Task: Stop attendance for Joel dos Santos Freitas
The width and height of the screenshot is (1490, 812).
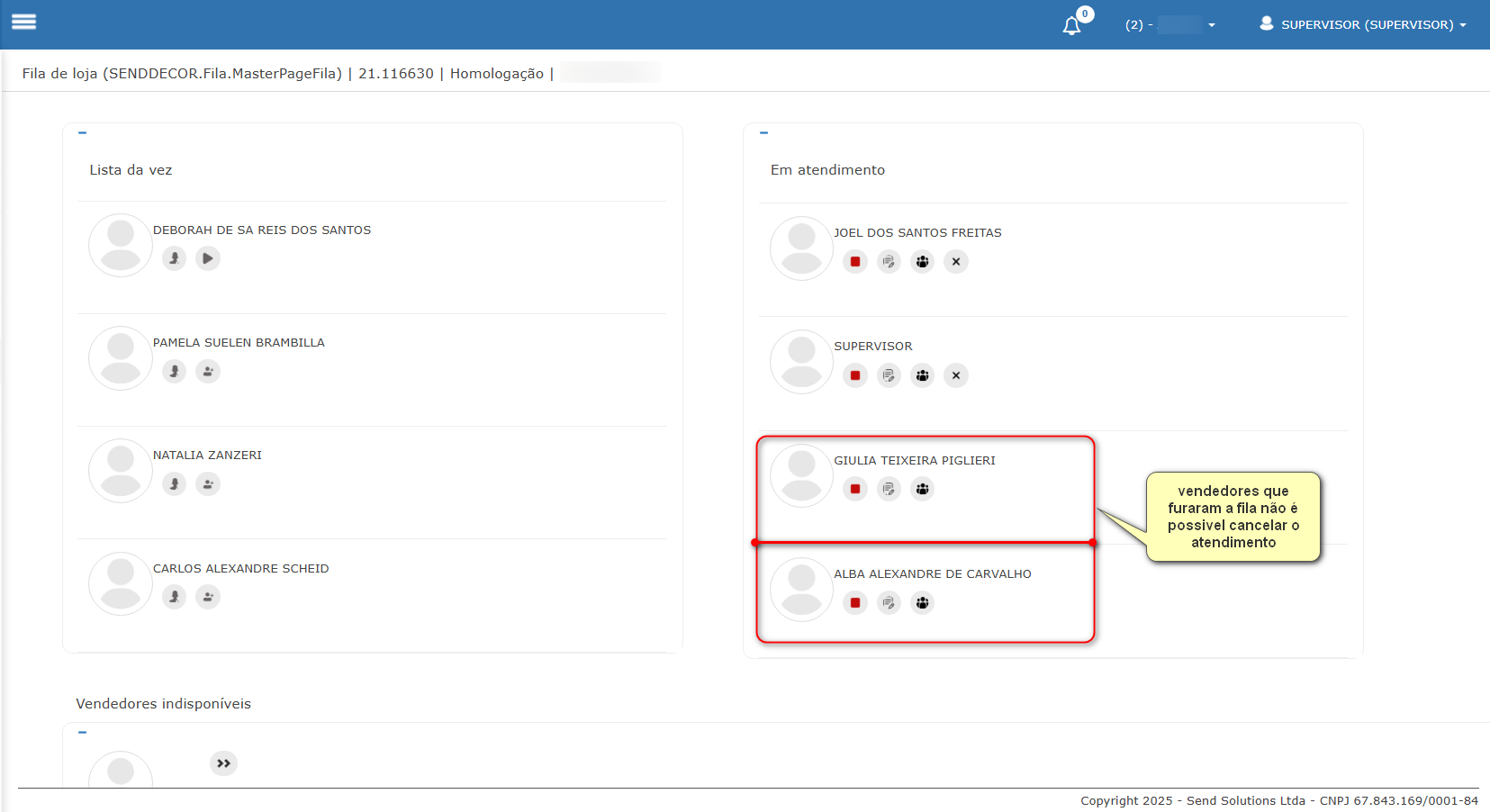Action: [x=855, y=262]
